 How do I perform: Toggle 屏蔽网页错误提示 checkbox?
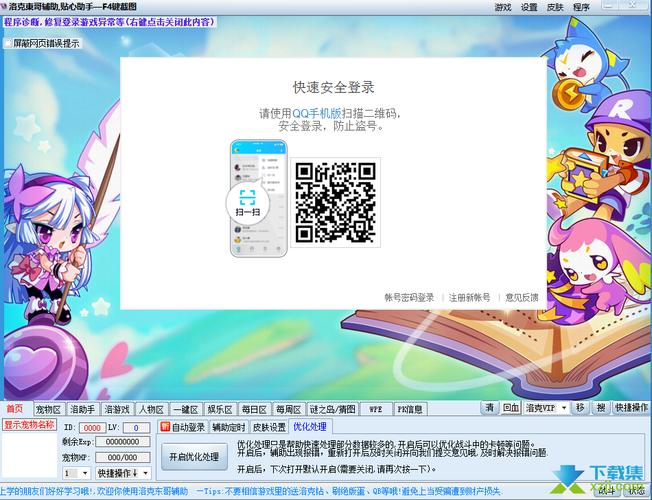click(x=9, y=43)
